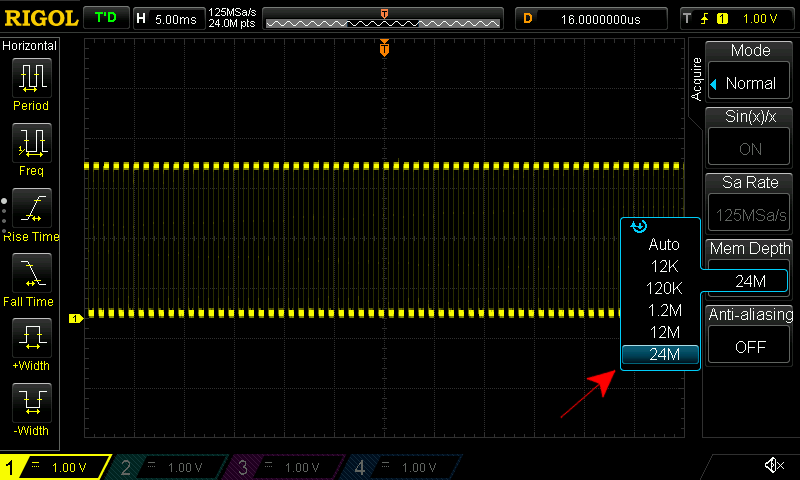Select the Period measurement icon
The height and width of the screenshot is (480, 800).
pyautogui.click(x=32, y=78)
